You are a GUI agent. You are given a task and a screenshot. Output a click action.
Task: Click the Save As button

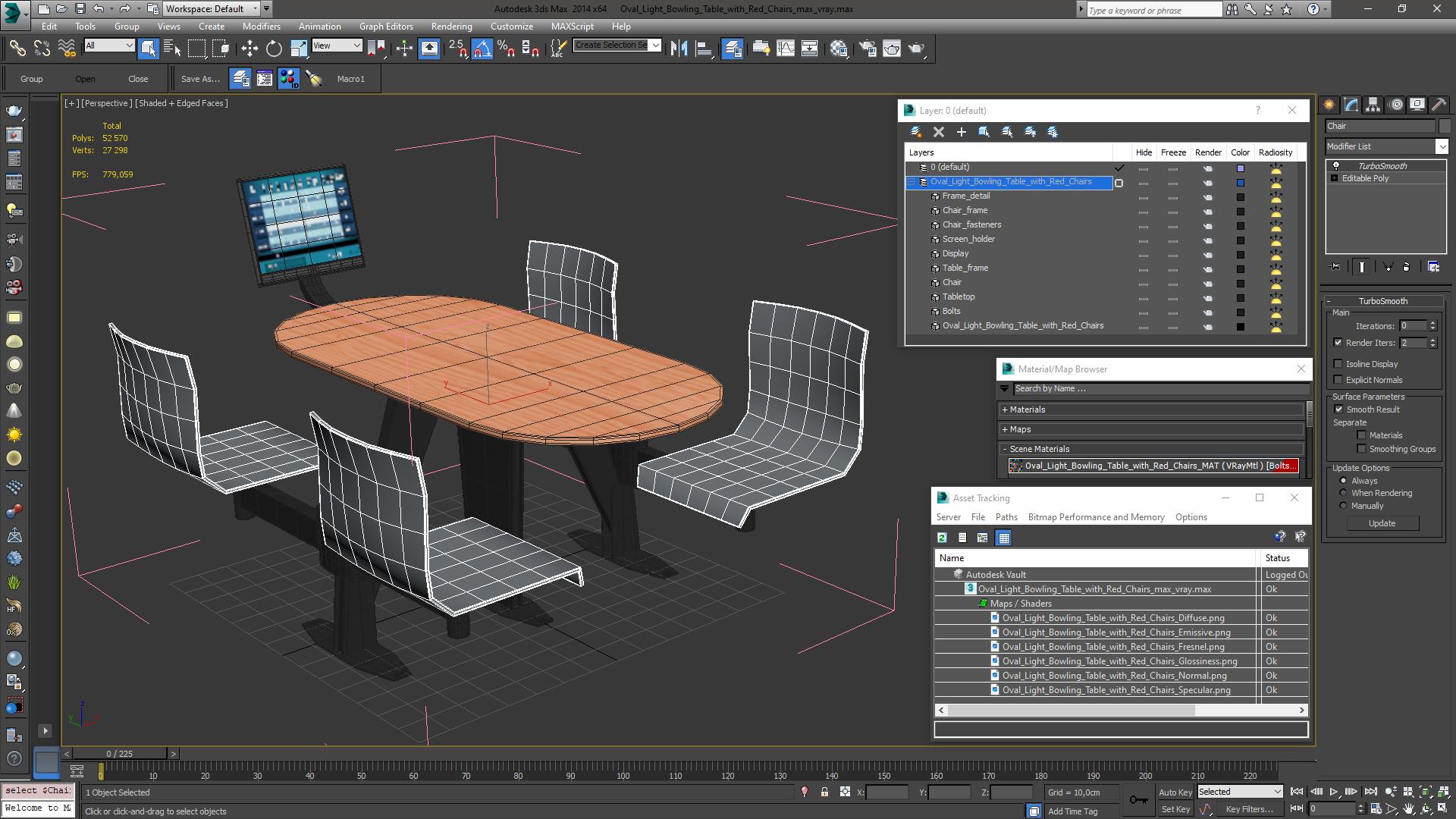[200, 79]
